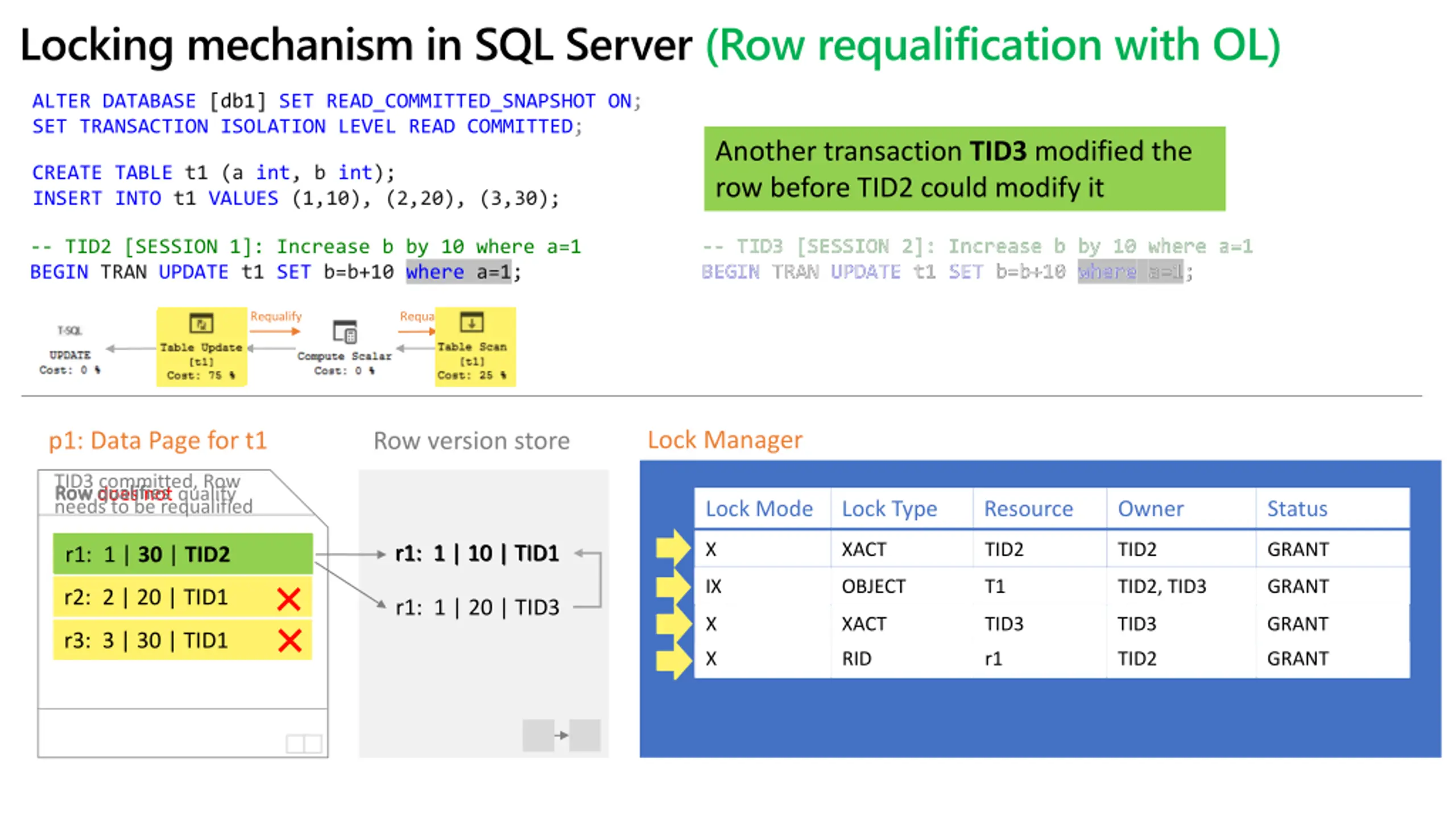Click the Requalify label above Table Update arrow
1456x819 pixels.
(276, 316)
